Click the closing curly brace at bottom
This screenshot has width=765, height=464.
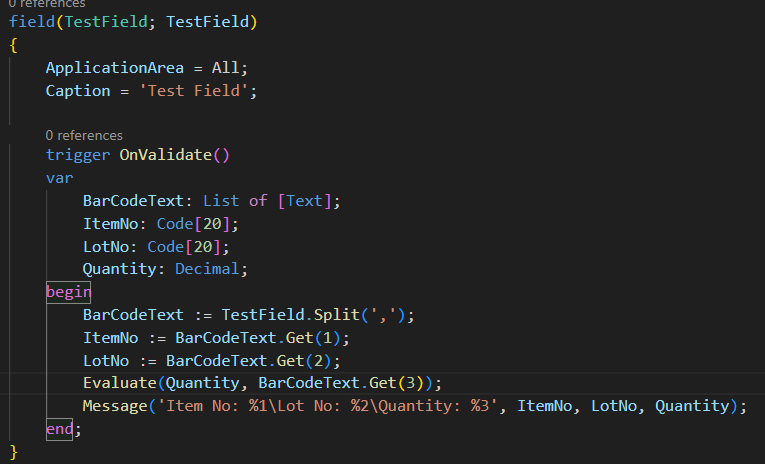14,451
